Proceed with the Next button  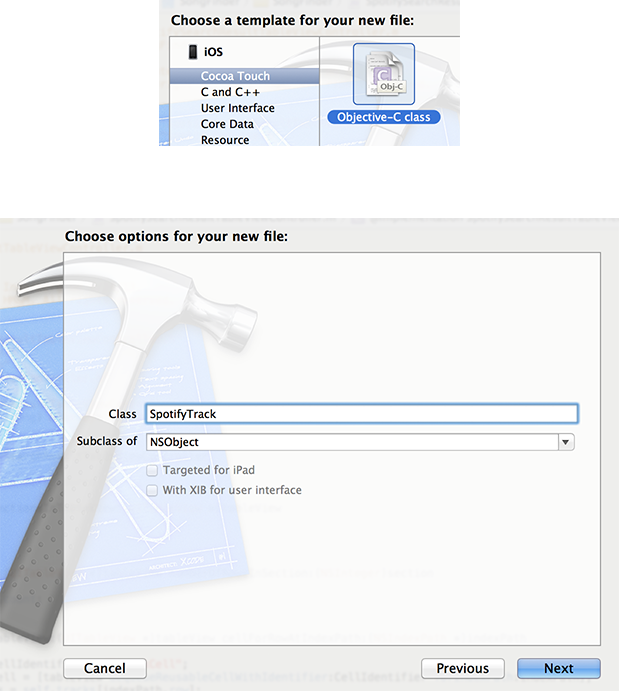(559, 669)
